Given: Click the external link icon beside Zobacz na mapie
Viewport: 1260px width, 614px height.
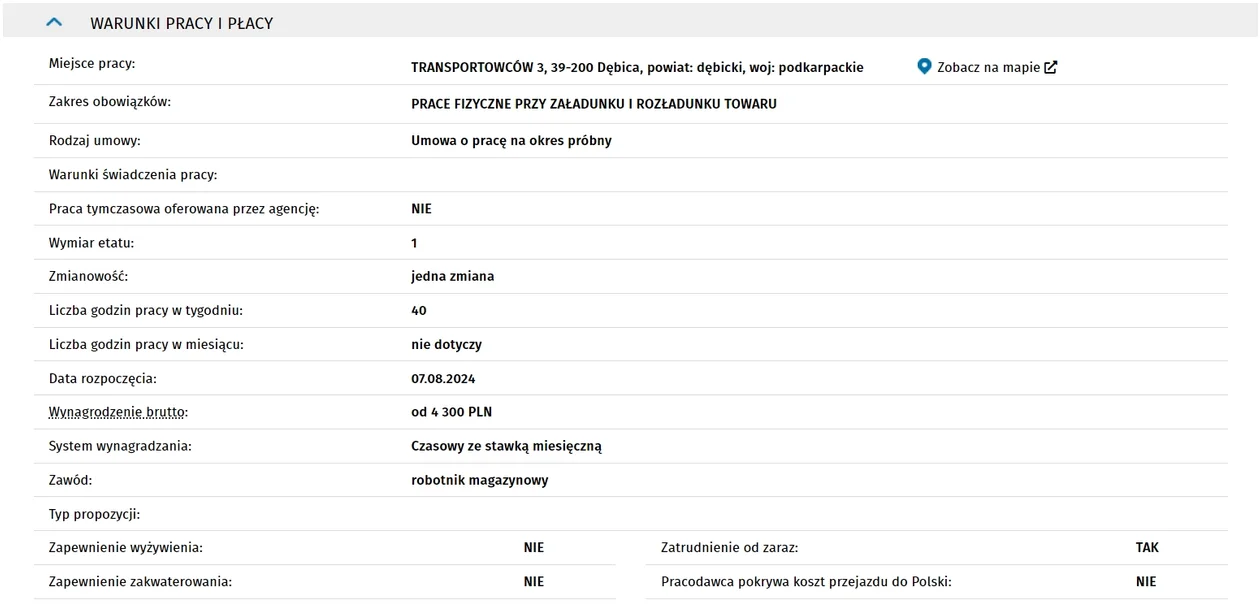Looking at the screenshot, I should pos(1050,68).
